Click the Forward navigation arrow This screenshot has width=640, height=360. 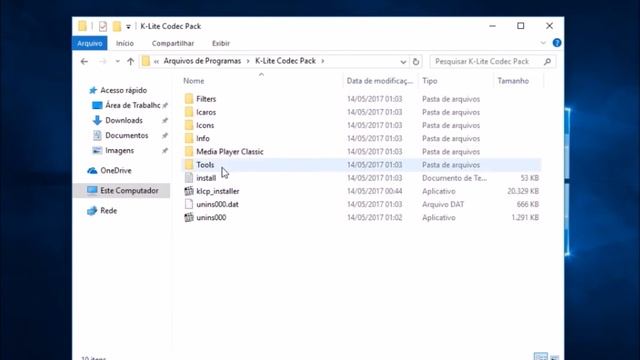pyautogui.click(x=102, y=61)
